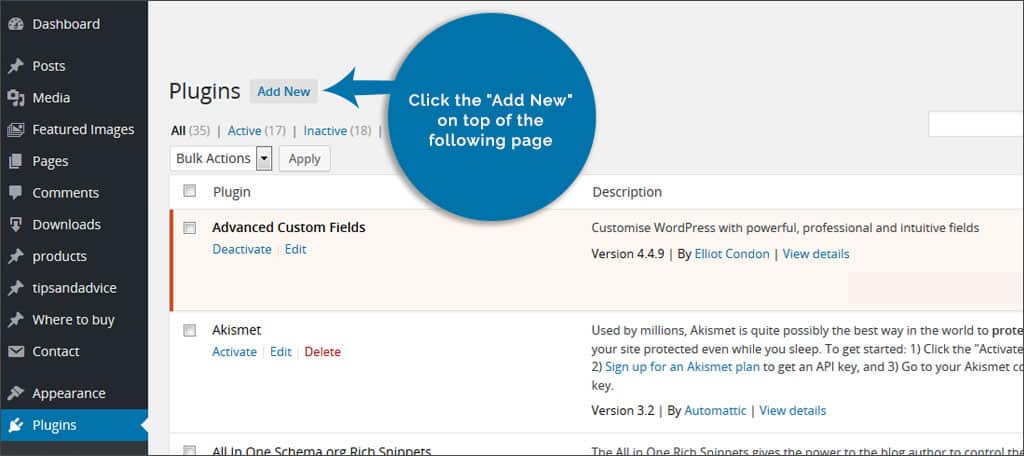Select Where to buy menu item

click(x=73, y=319)
